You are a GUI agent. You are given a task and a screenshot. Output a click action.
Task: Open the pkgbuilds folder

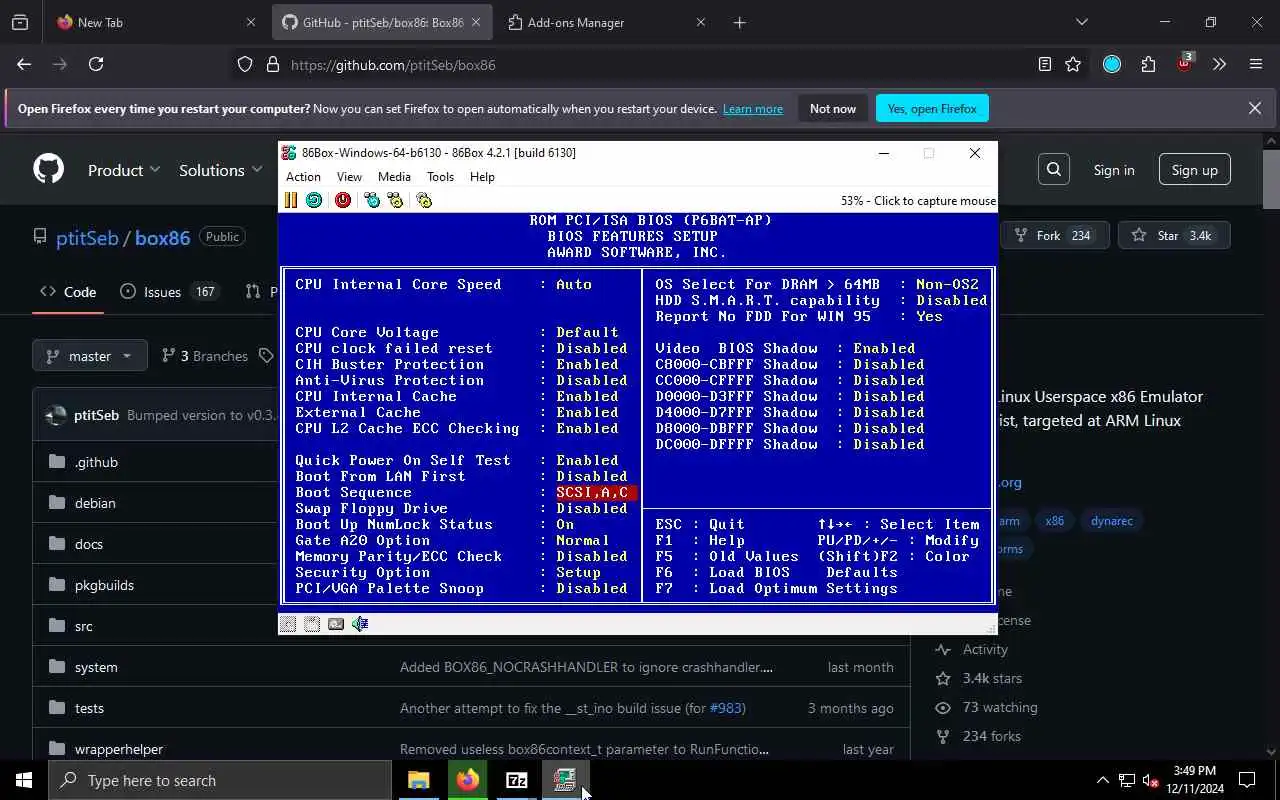[x=104, y=585]
